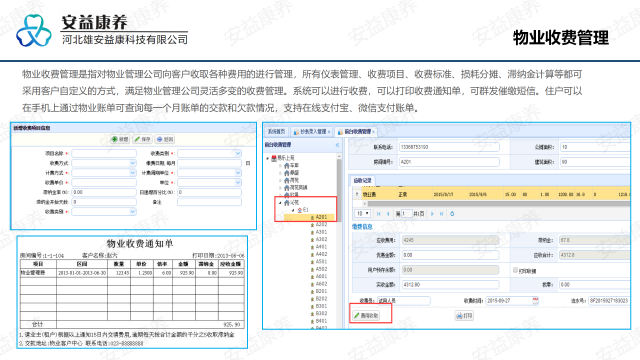The width and height of the screenshot is (640, 360).
Task: Select the 收款记录 tab
Action: (x=362, y=180)
